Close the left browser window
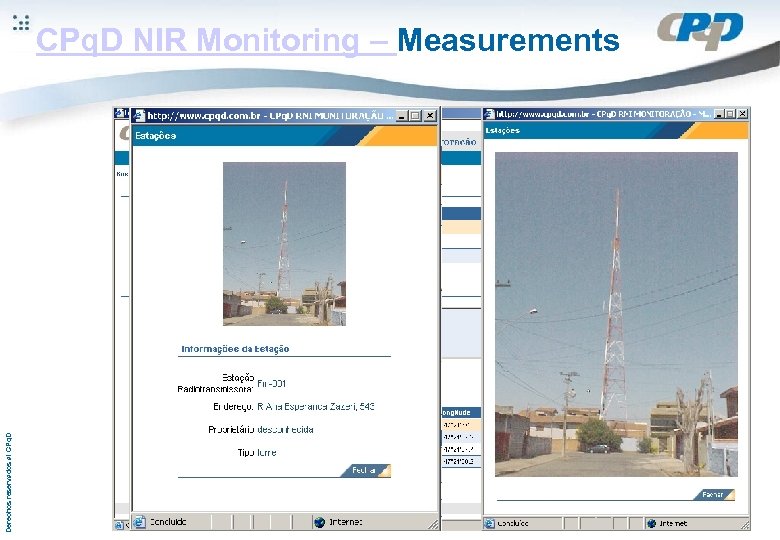Image resolution: width=780 pixels, height=540 pixels. point(430,116)
